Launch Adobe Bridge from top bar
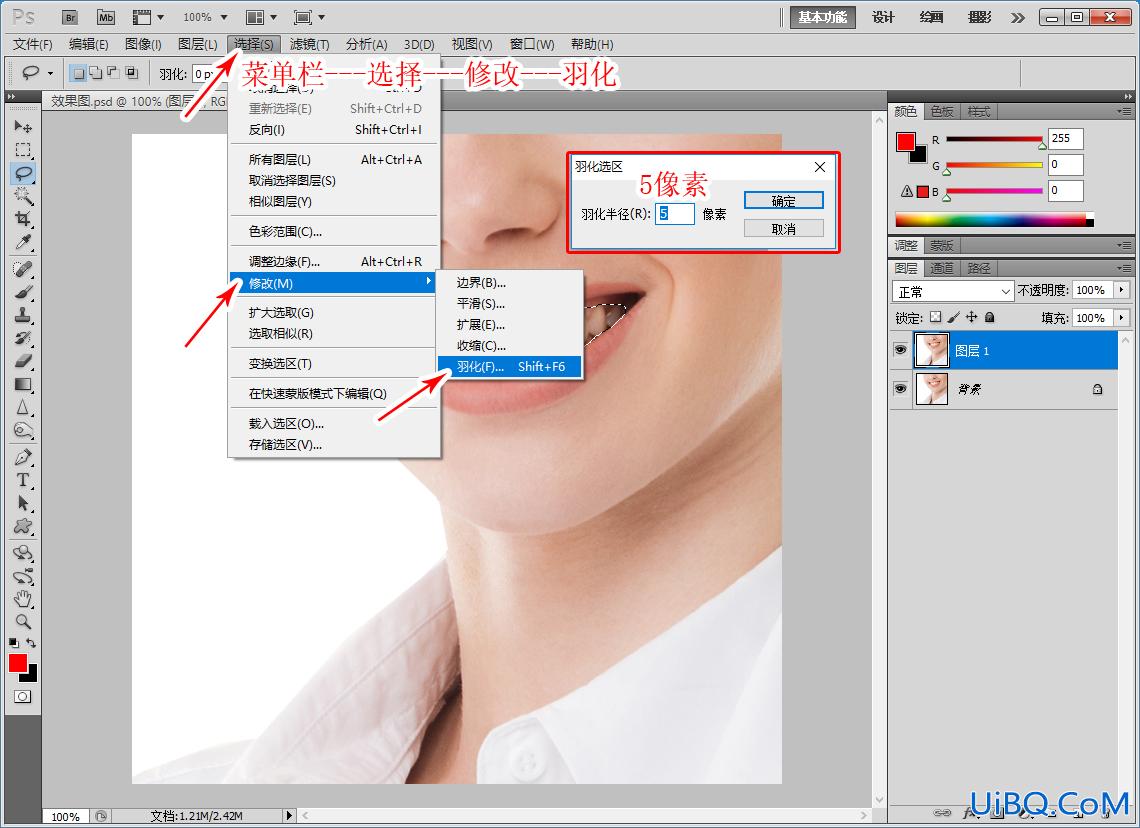 tap(71, 17)
